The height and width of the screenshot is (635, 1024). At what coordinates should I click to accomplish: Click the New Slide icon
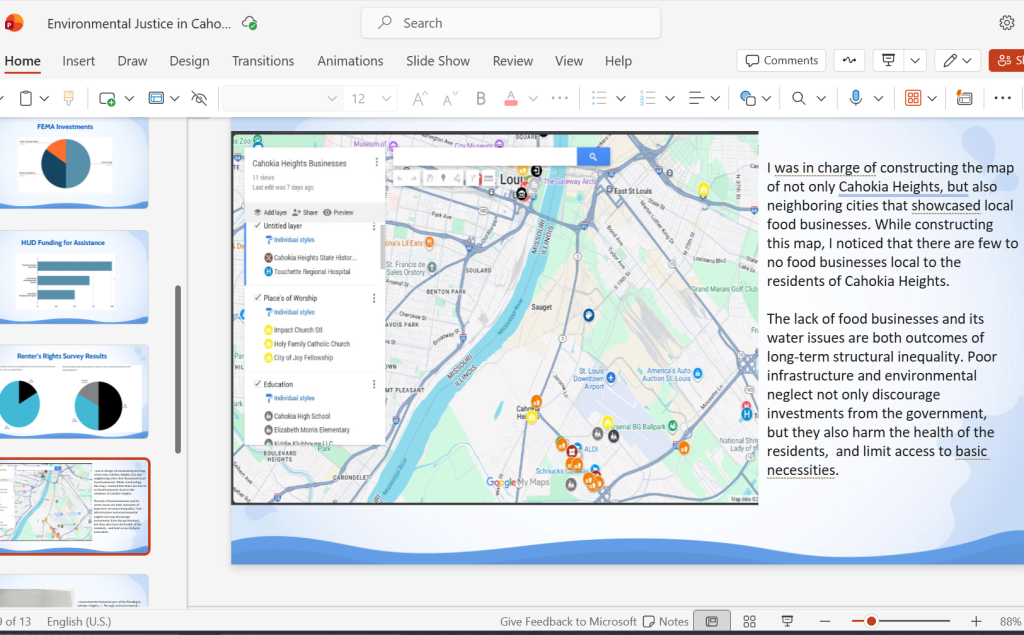pyautogui.click(x=107, y=99)
